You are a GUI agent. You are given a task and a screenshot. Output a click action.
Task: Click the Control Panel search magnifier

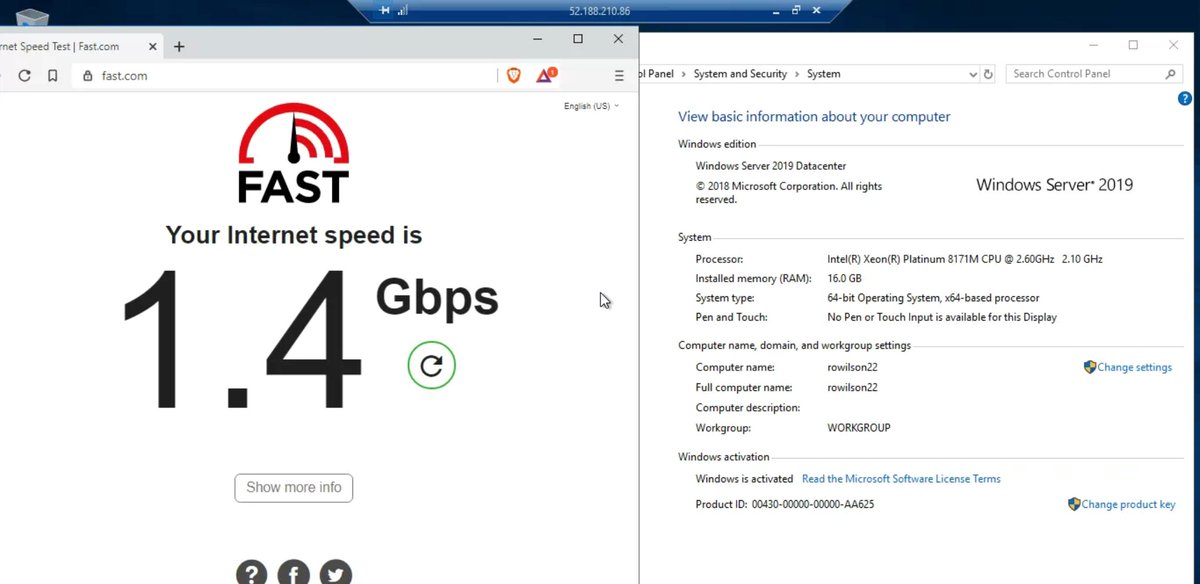click(1171, 74)
